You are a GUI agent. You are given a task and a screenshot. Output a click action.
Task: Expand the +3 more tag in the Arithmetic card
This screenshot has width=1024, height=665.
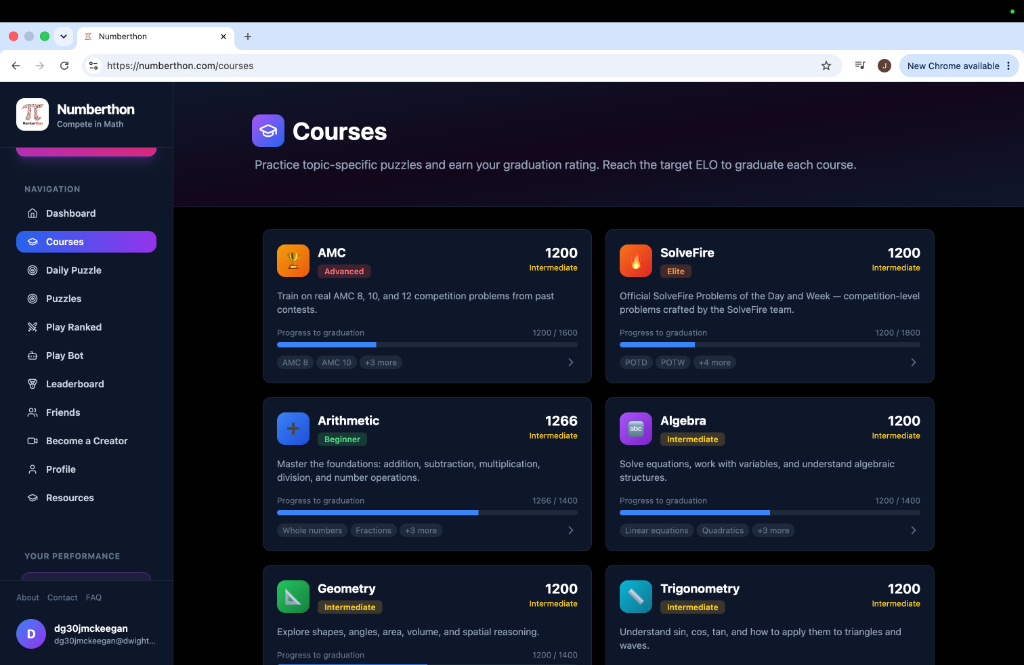(x=421, y=530)
